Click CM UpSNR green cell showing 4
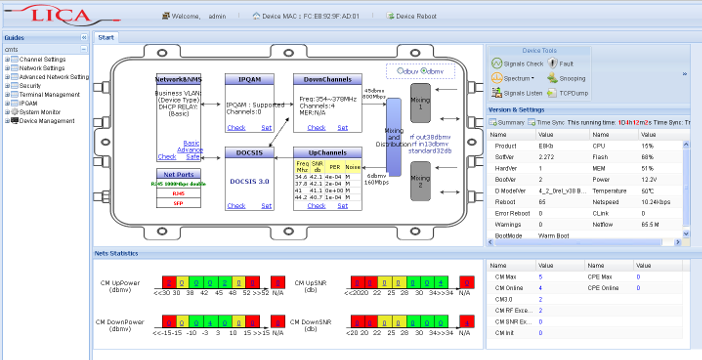Viewport: 702px width, 360px height. (441, 283)
